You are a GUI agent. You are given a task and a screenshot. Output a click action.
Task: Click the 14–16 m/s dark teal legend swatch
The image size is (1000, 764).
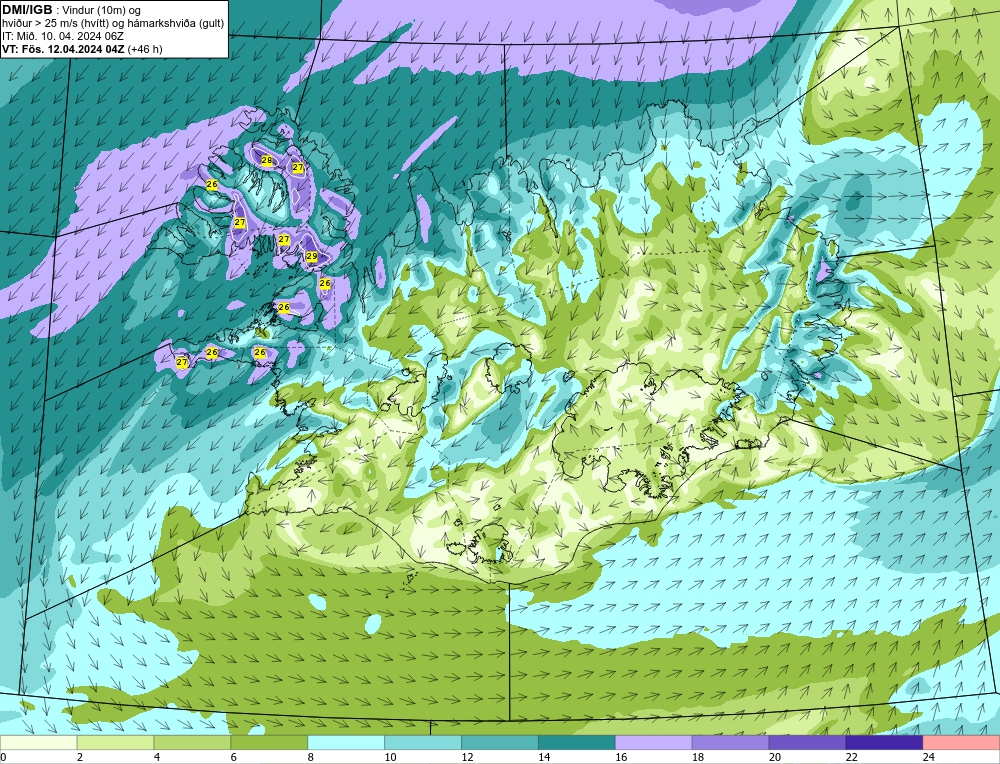(577, 743)
